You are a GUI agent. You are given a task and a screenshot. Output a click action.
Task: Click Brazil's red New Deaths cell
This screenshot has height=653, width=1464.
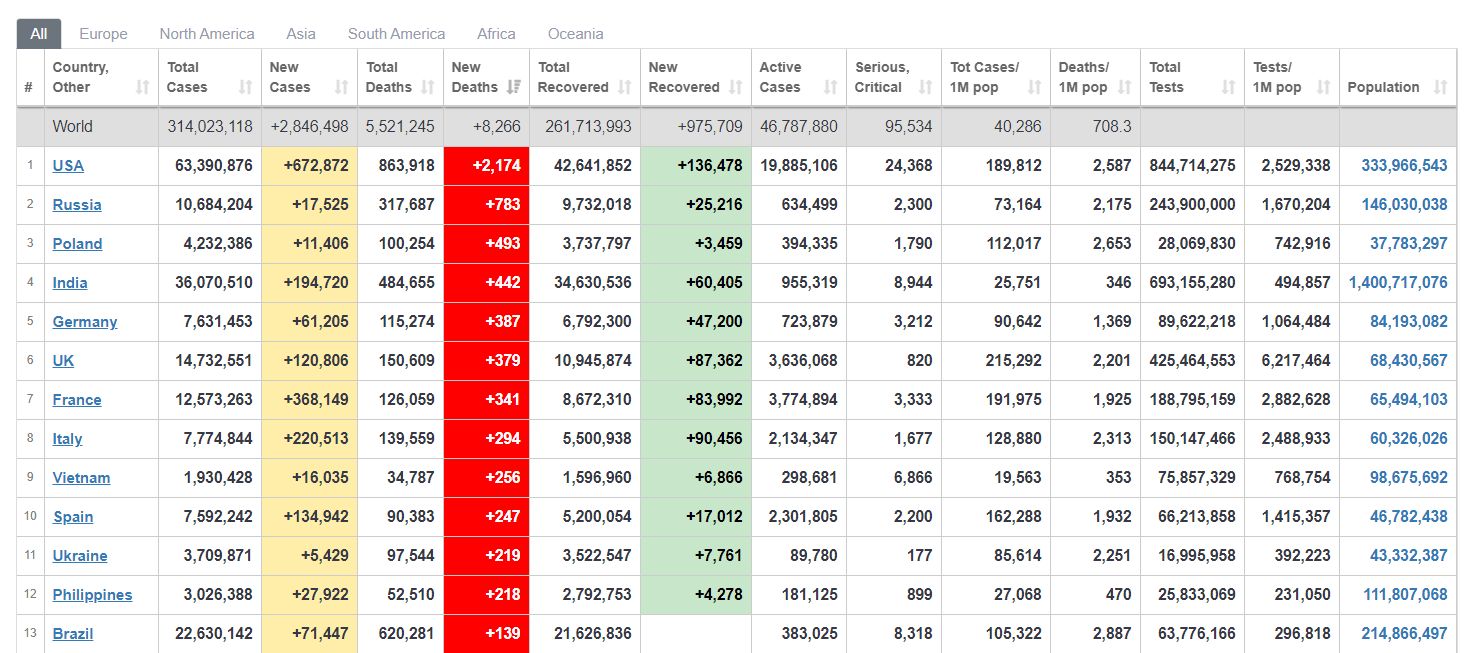(x=486, y=634)
